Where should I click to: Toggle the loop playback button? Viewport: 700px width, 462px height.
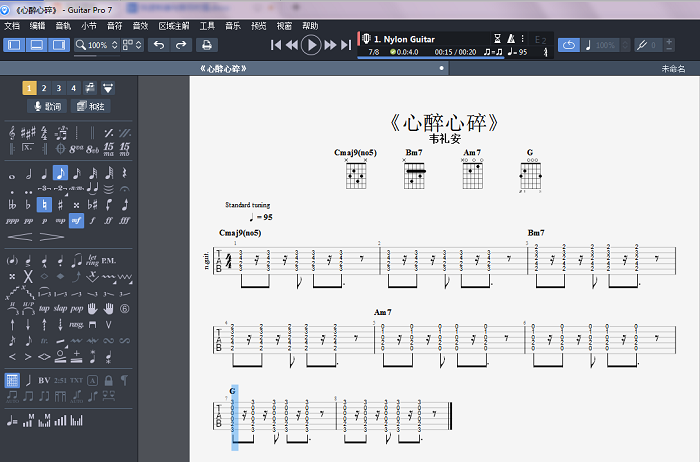tap(568, 45)
